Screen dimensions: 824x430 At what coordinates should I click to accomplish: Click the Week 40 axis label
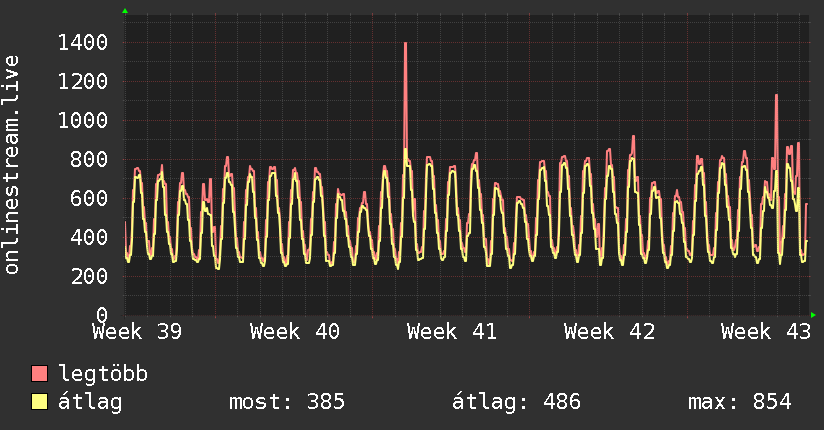tap(294, 332)
